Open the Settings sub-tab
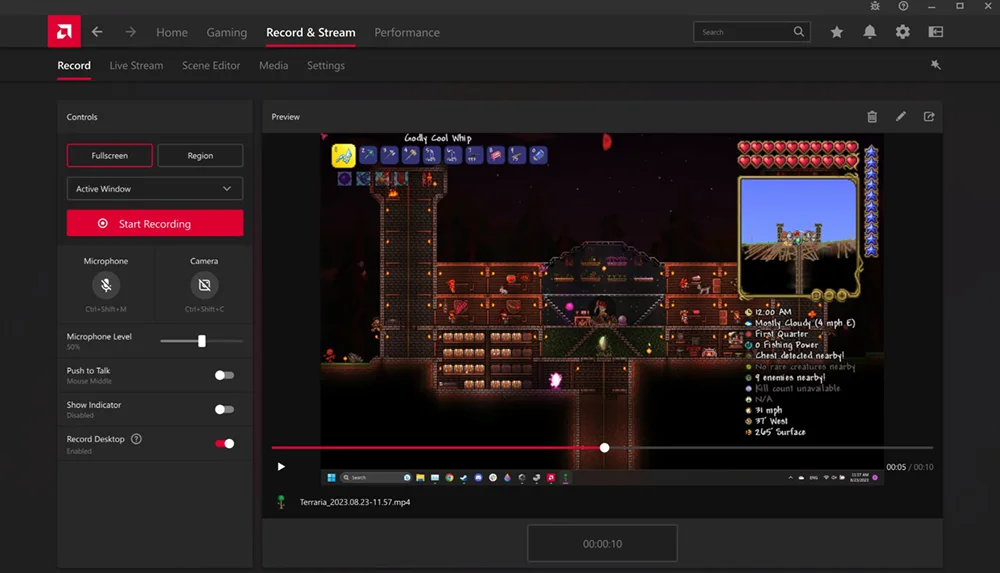Viewport: 1000px width, 573px height. point(326,66)
